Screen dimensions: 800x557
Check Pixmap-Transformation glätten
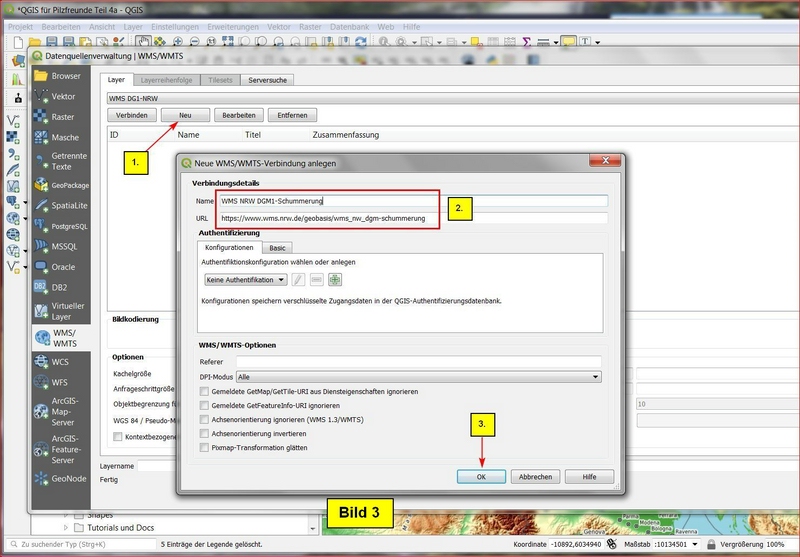tap(204, 447)
